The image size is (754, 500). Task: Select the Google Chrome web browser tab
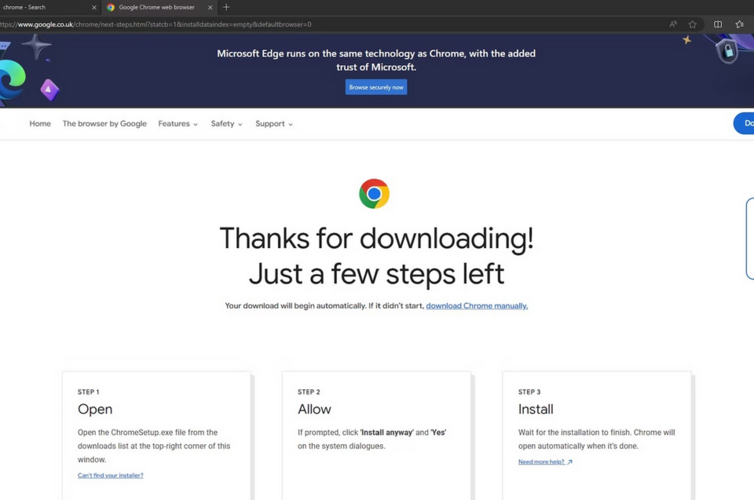coord(159,7)
